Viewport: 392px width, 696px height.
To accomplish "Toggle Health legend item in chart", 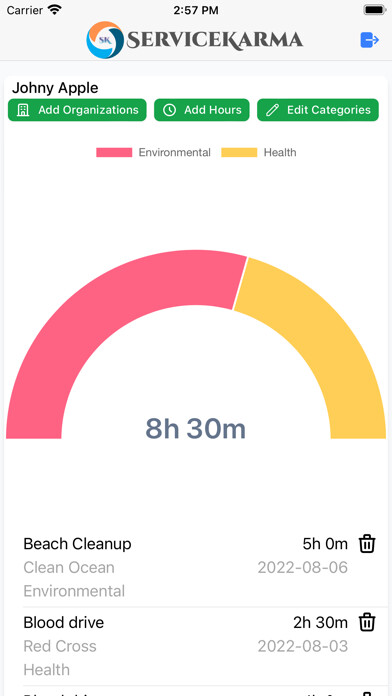I will click(x=258, y=153).
